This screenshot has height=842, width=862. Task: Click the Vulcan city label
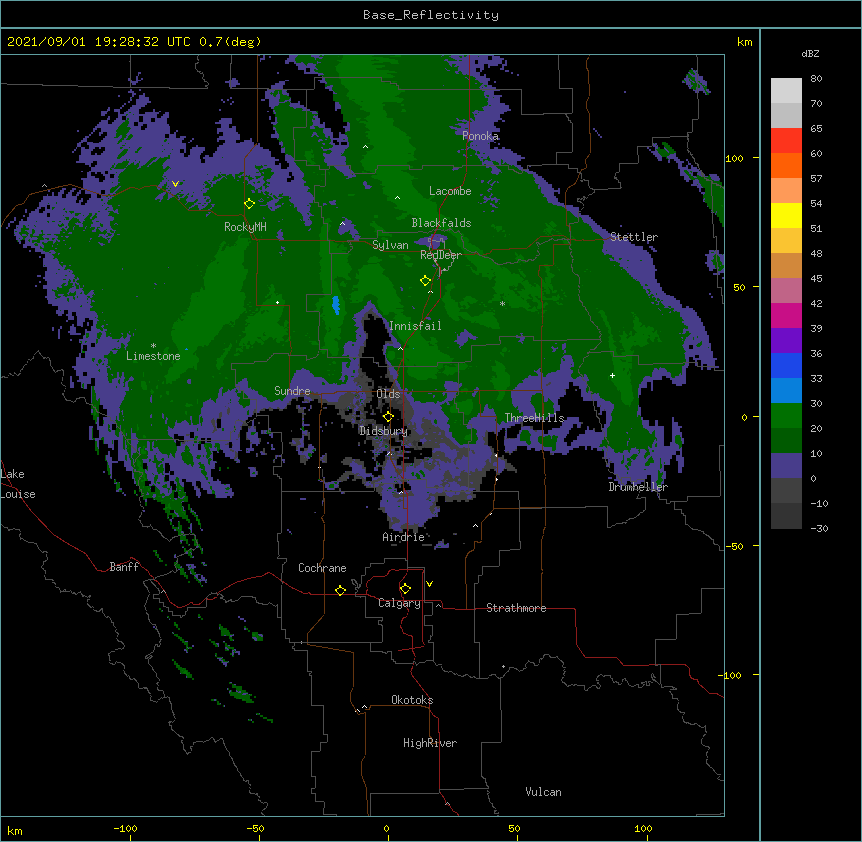(x=543, y=792)
